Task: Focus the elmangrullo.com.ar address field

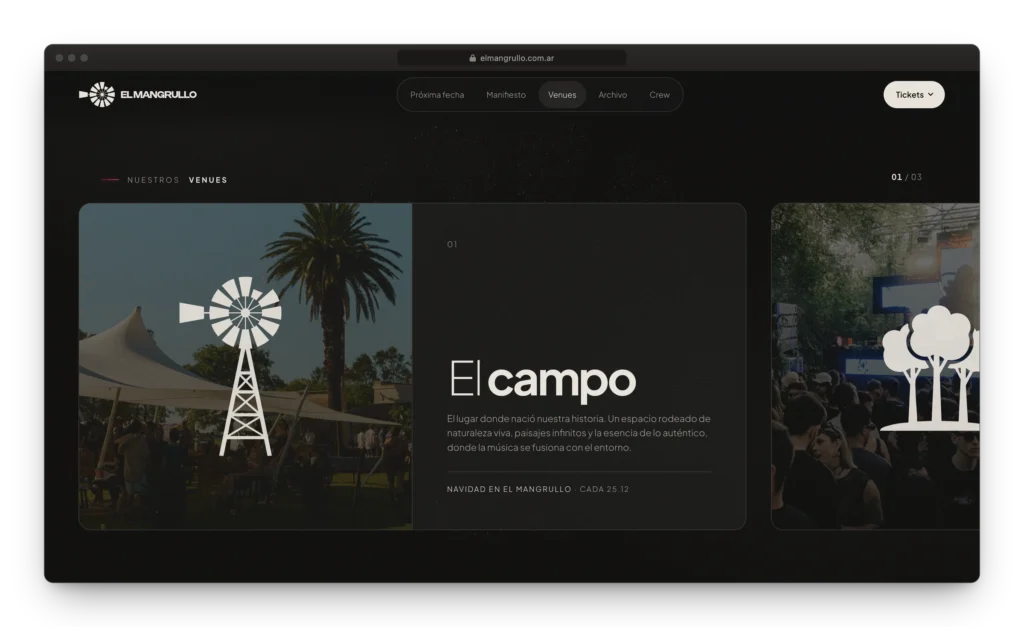Action: [511, 58]
